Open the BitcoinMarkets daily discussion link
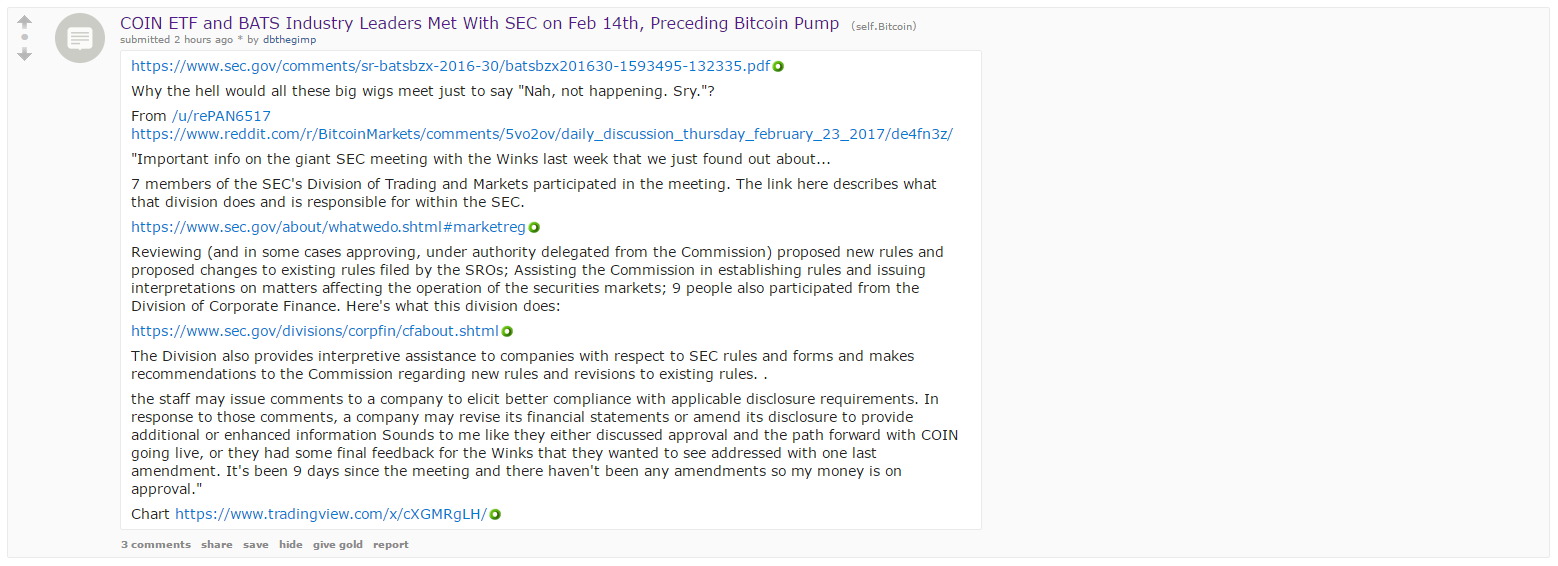Screen dimensions: 1558x566 click(542, 134)
